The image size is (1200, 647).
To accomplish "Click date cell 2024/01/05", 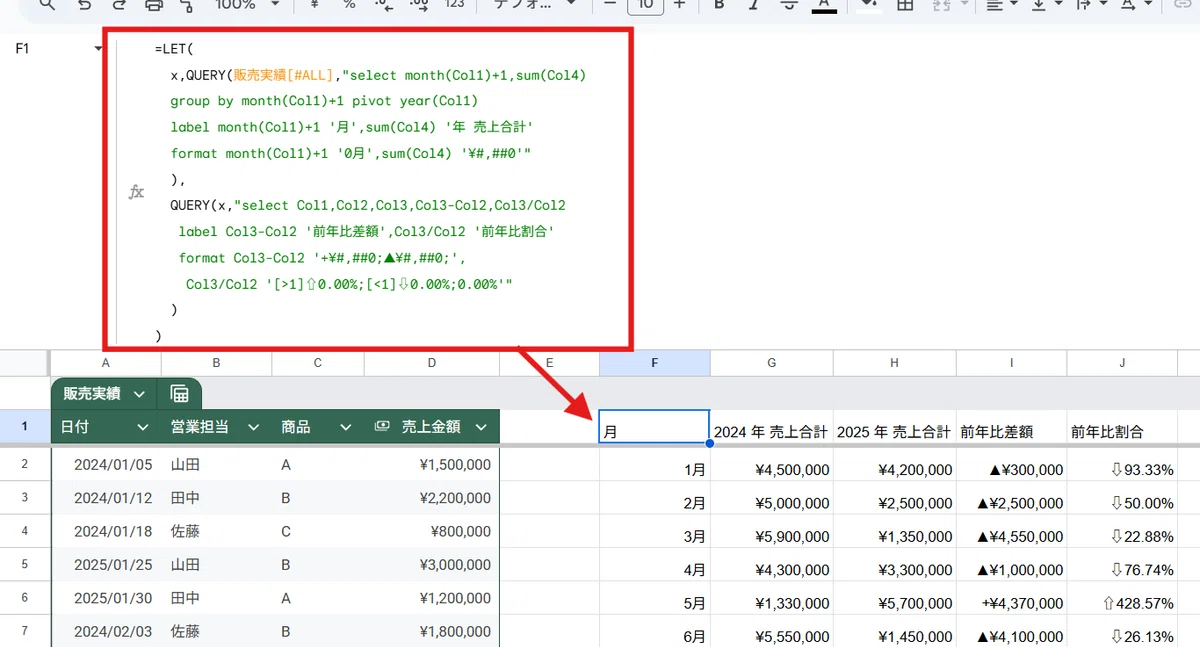I will click(x=106, y=464).
